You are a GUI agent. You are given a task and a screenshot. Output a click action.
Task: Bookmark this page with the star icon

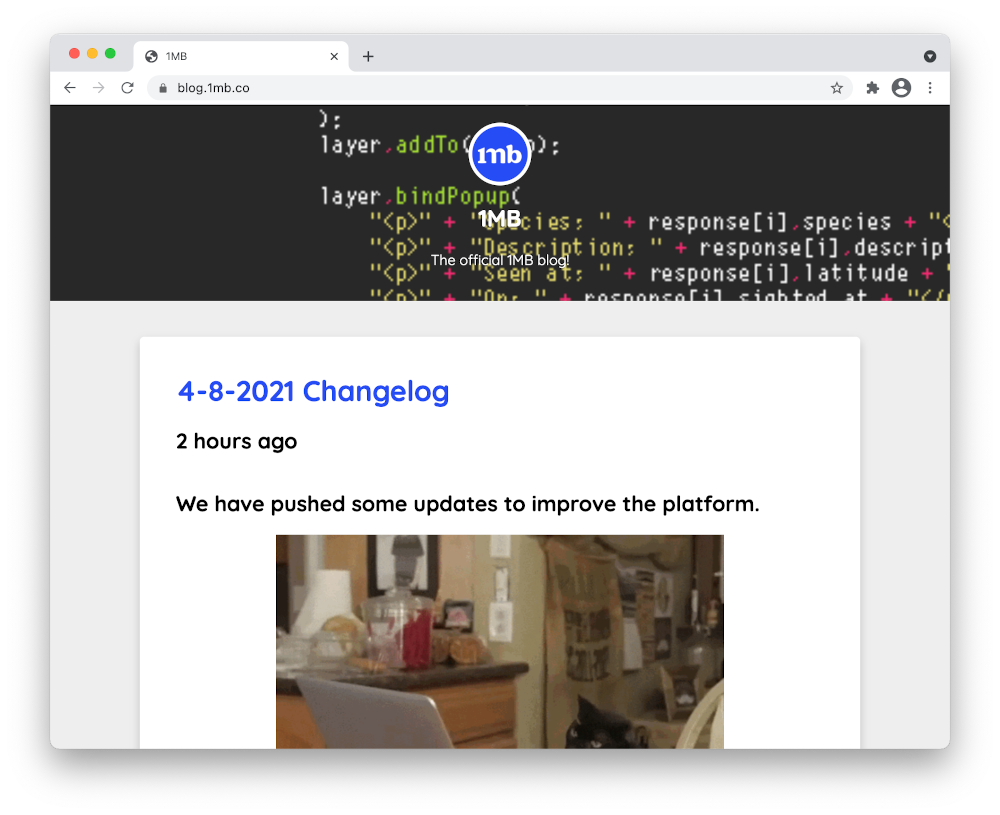(837, 88)
